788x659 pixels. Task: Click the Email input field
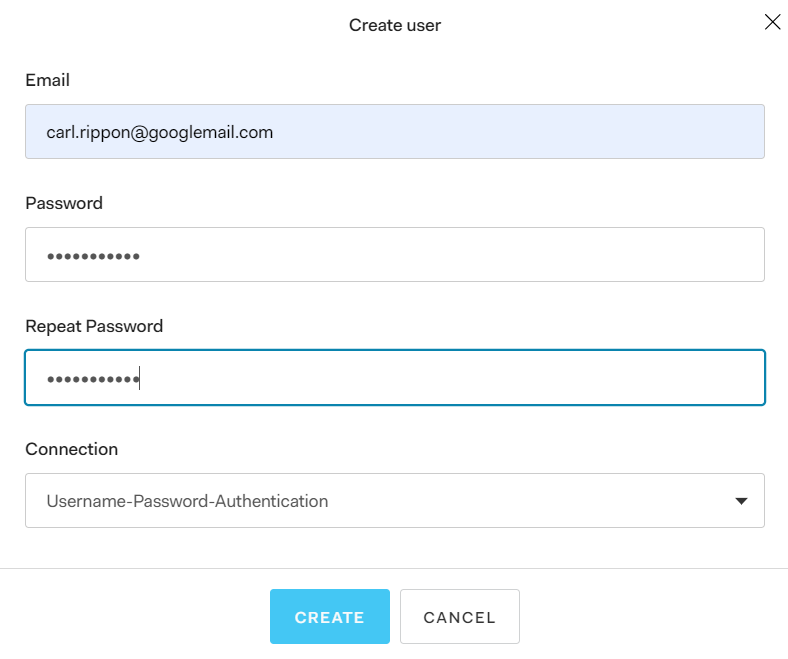pyautogui.click(x=395, y=132)
